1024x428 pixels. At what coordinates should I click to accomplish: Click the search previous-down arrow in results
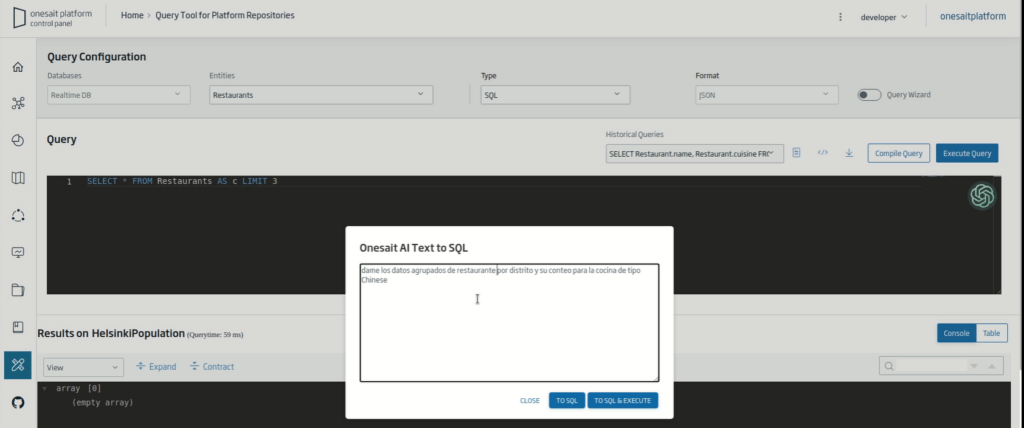[974, 367]
